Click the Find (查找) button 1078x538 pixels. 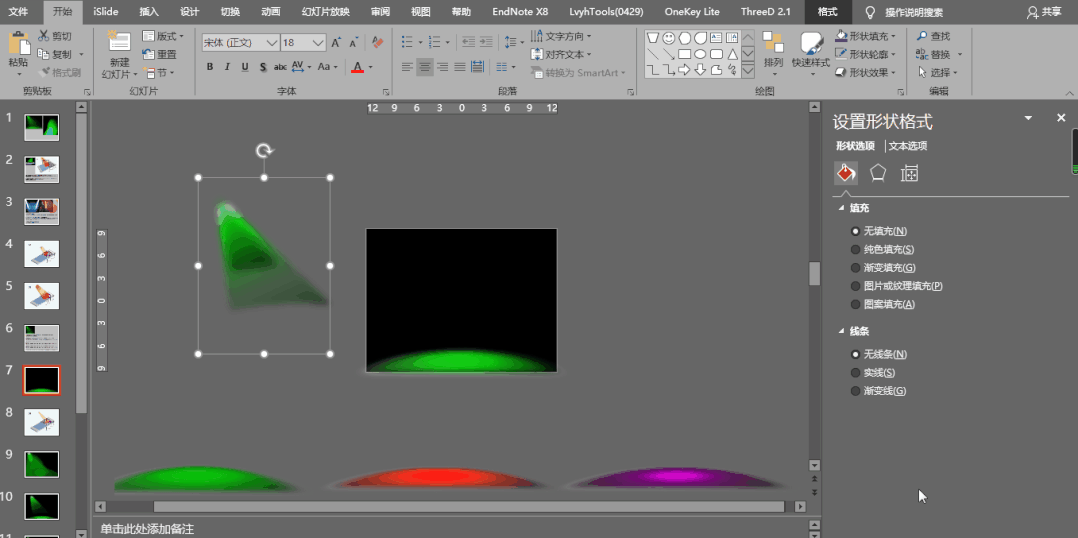934,36
